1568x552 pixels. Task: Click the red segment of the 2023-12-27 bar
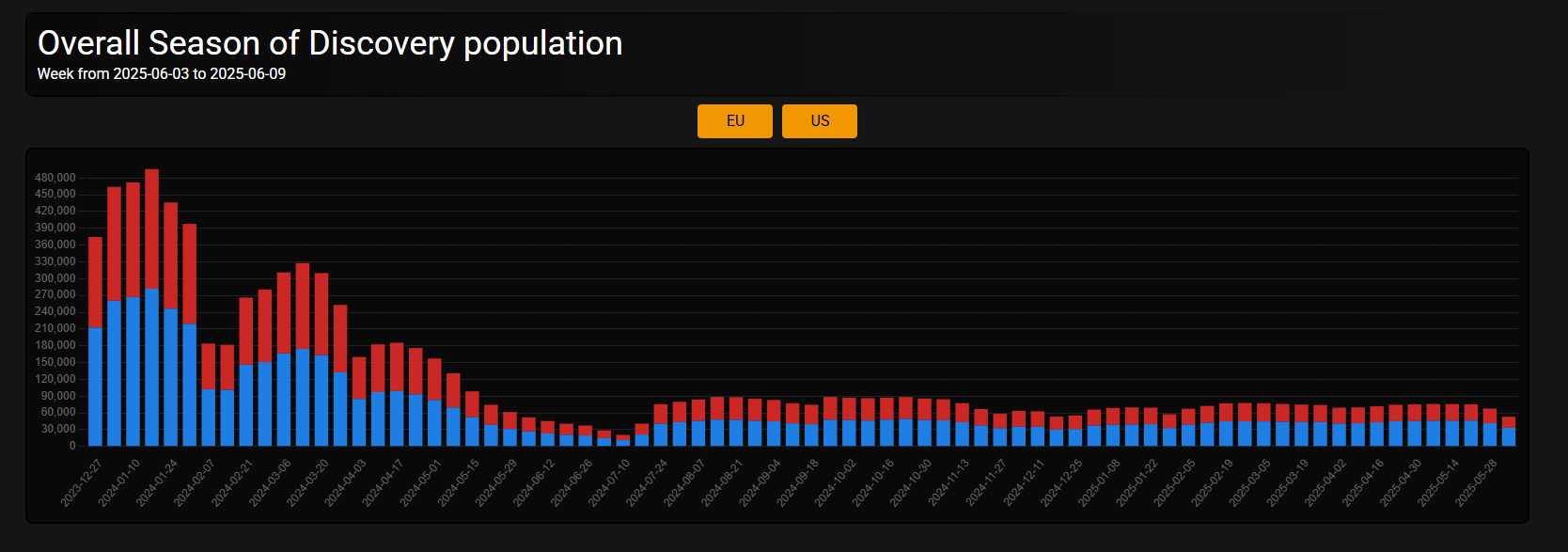(x=95, y=282)
